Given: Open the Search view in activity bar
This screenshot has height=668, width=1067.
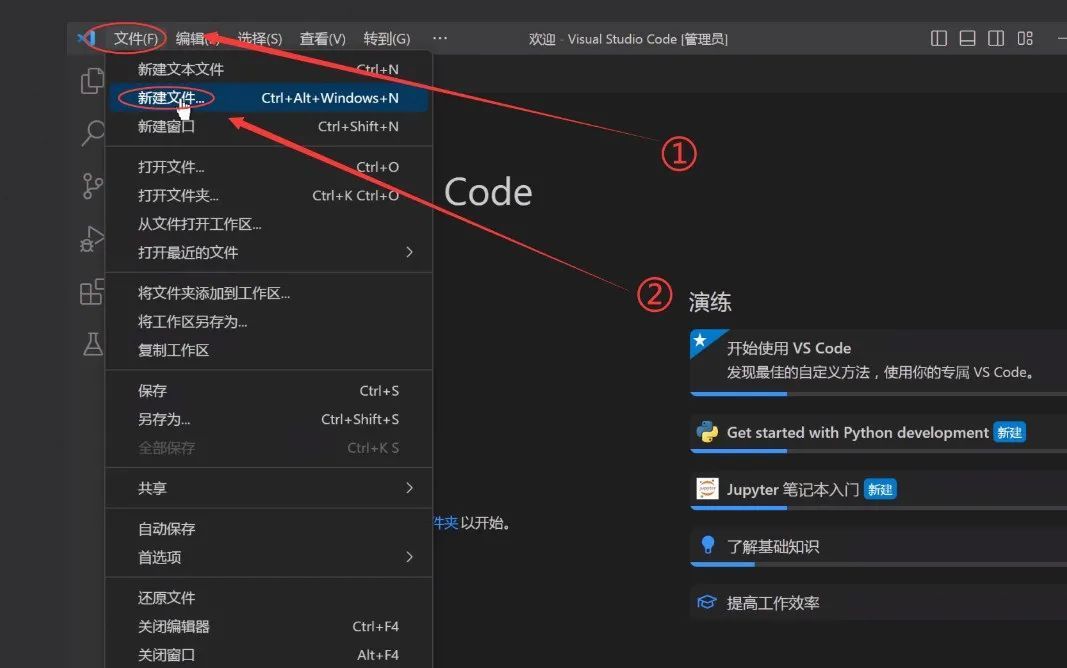Looking at the screenshot, I should (93, 133).
